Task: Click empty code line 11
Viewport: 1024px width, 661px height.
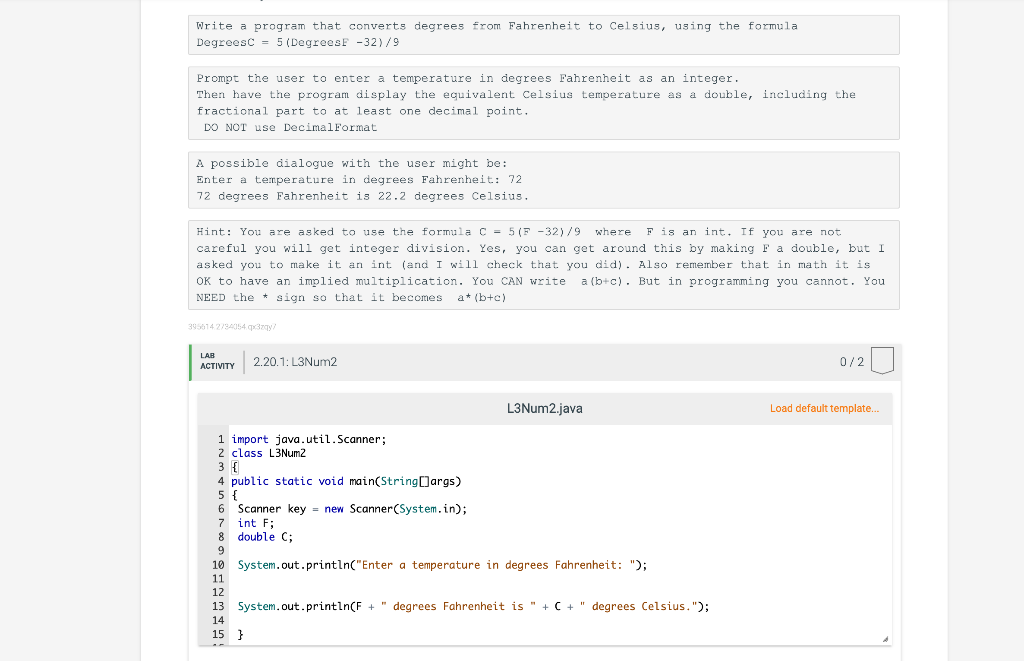Action: point(560,579)
